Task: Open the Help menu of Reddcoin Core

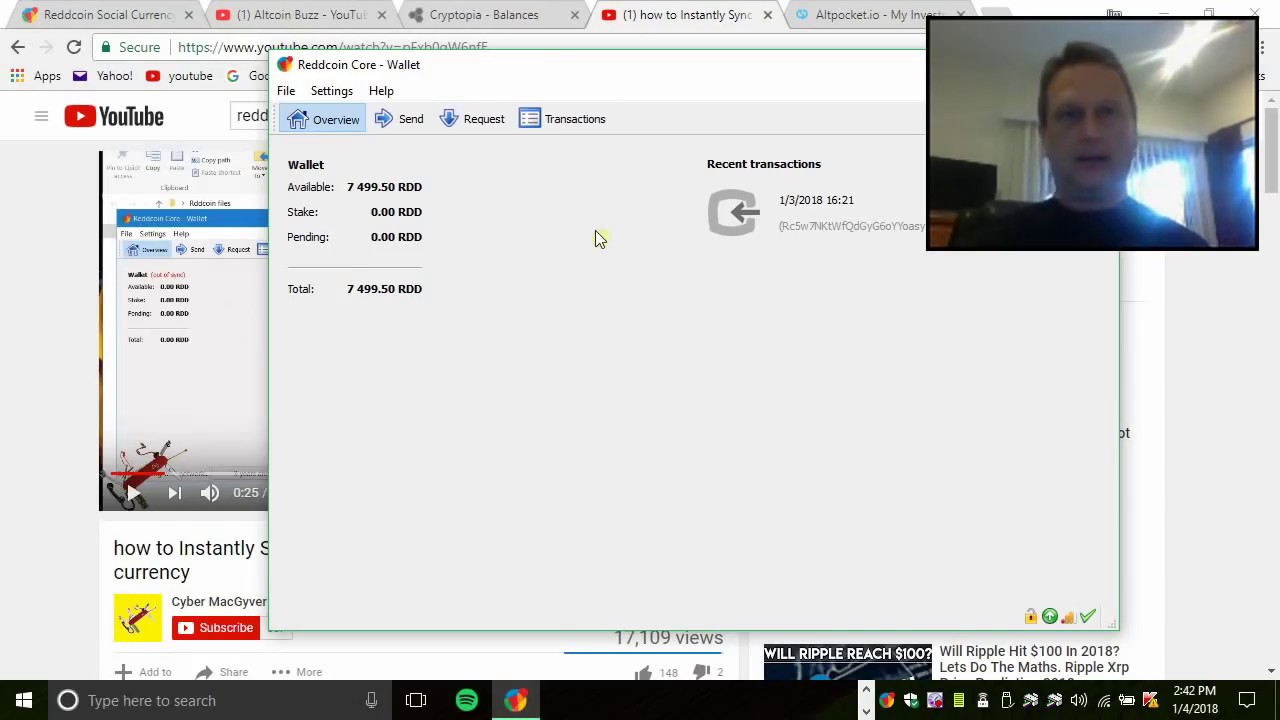Action: [x=381, y=91]
